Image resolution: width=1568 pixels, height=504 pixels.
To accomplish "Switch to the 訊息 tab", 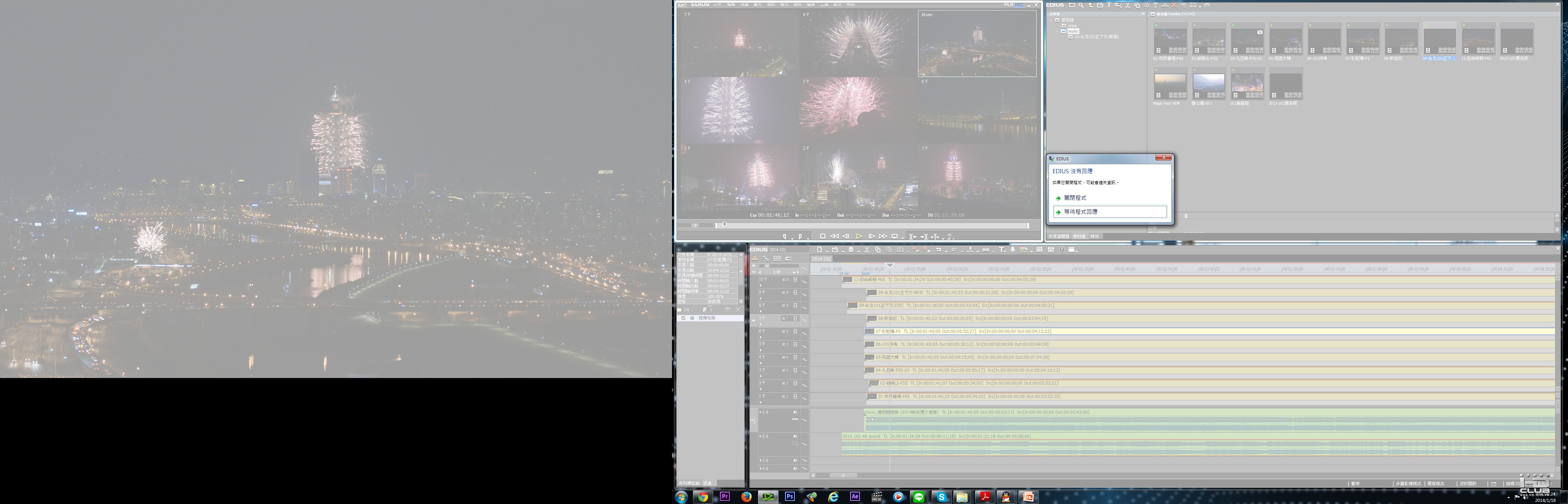I will coord(707,483).
